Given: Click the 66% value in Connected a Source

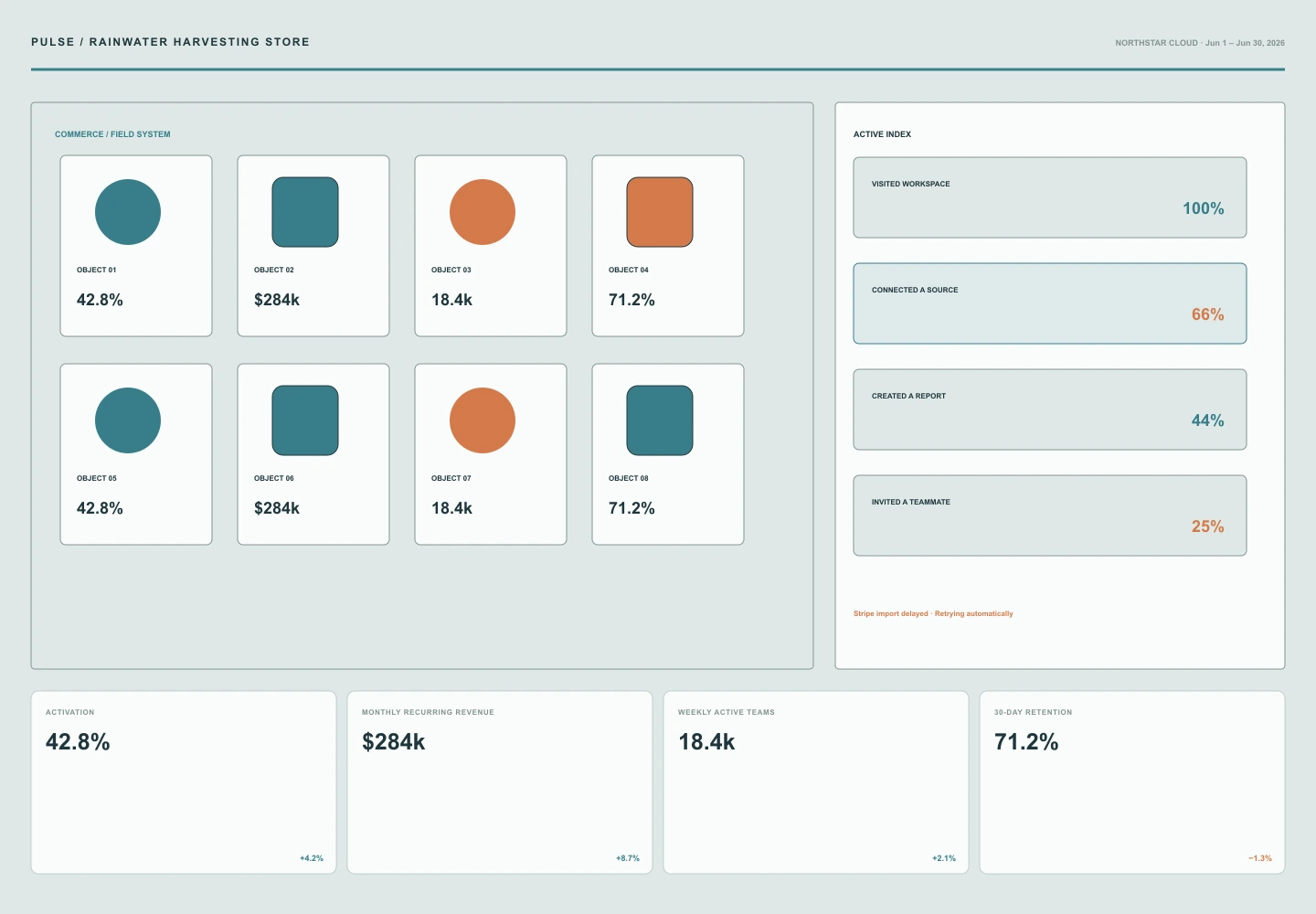Looking at the screenshot, I should [x=1207, y=314].
